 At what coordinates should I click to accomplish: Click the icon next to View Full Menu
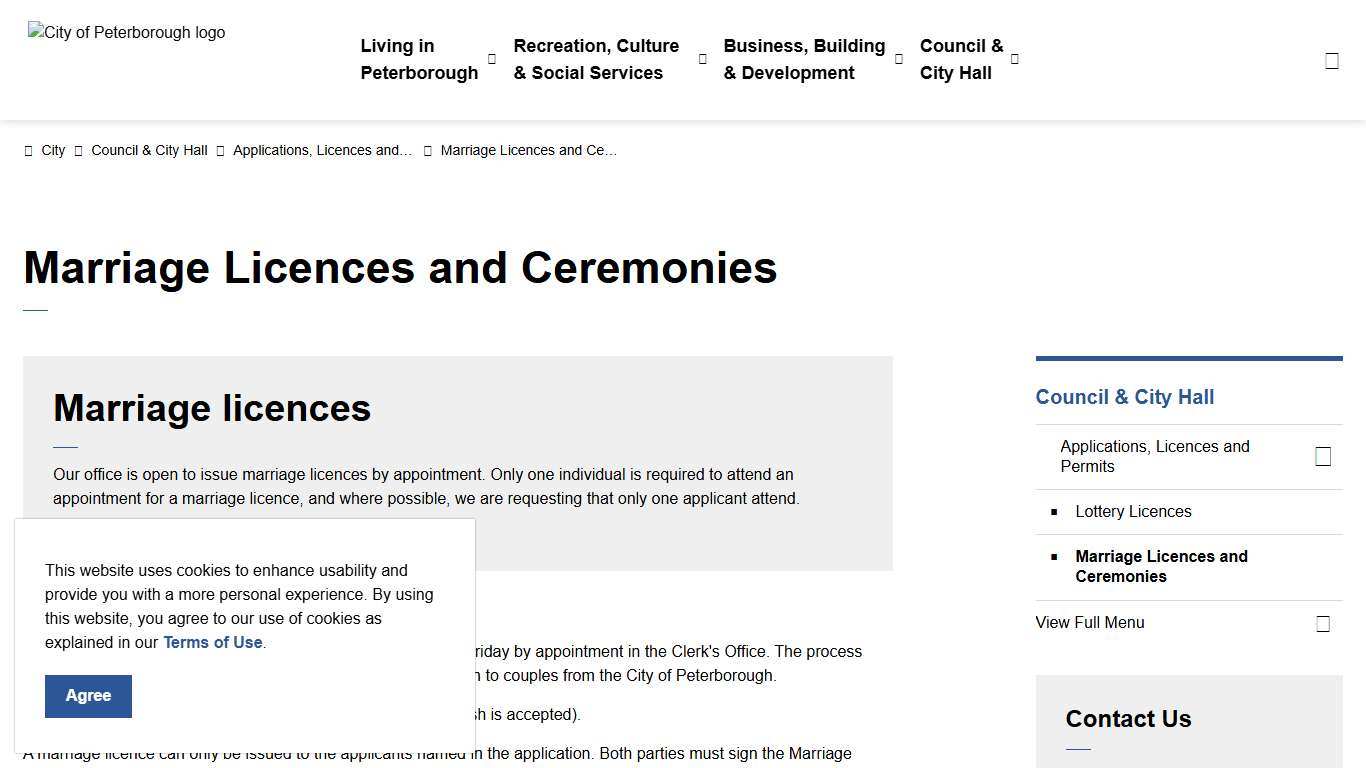(1323, 622)
